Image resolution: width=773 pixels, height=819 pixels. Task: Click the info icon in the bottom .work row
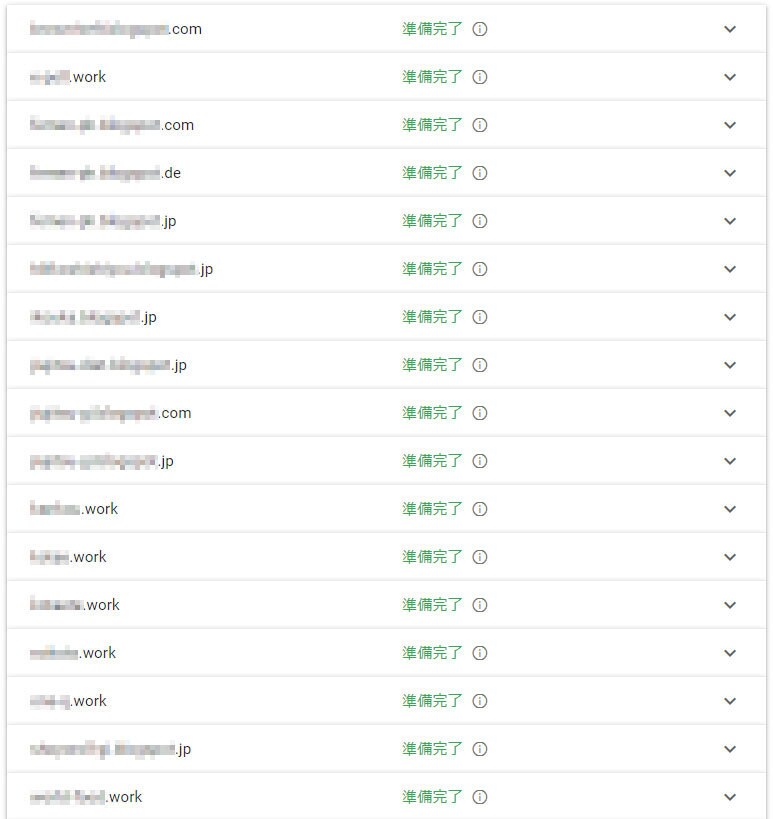479,797
